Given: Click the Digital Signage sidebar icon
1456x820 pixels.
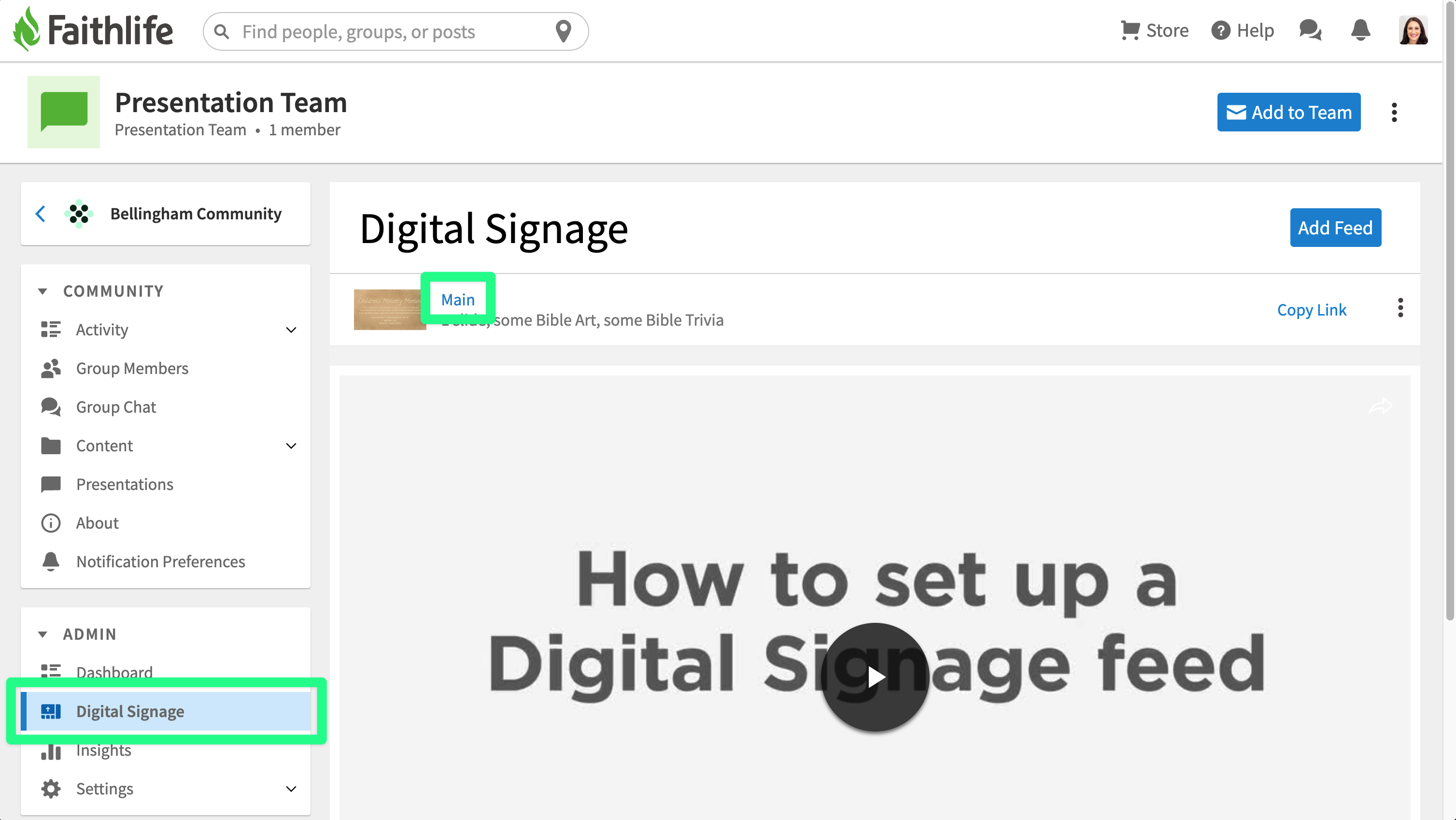Looking at the screenshot, I should tap(51, 711).
